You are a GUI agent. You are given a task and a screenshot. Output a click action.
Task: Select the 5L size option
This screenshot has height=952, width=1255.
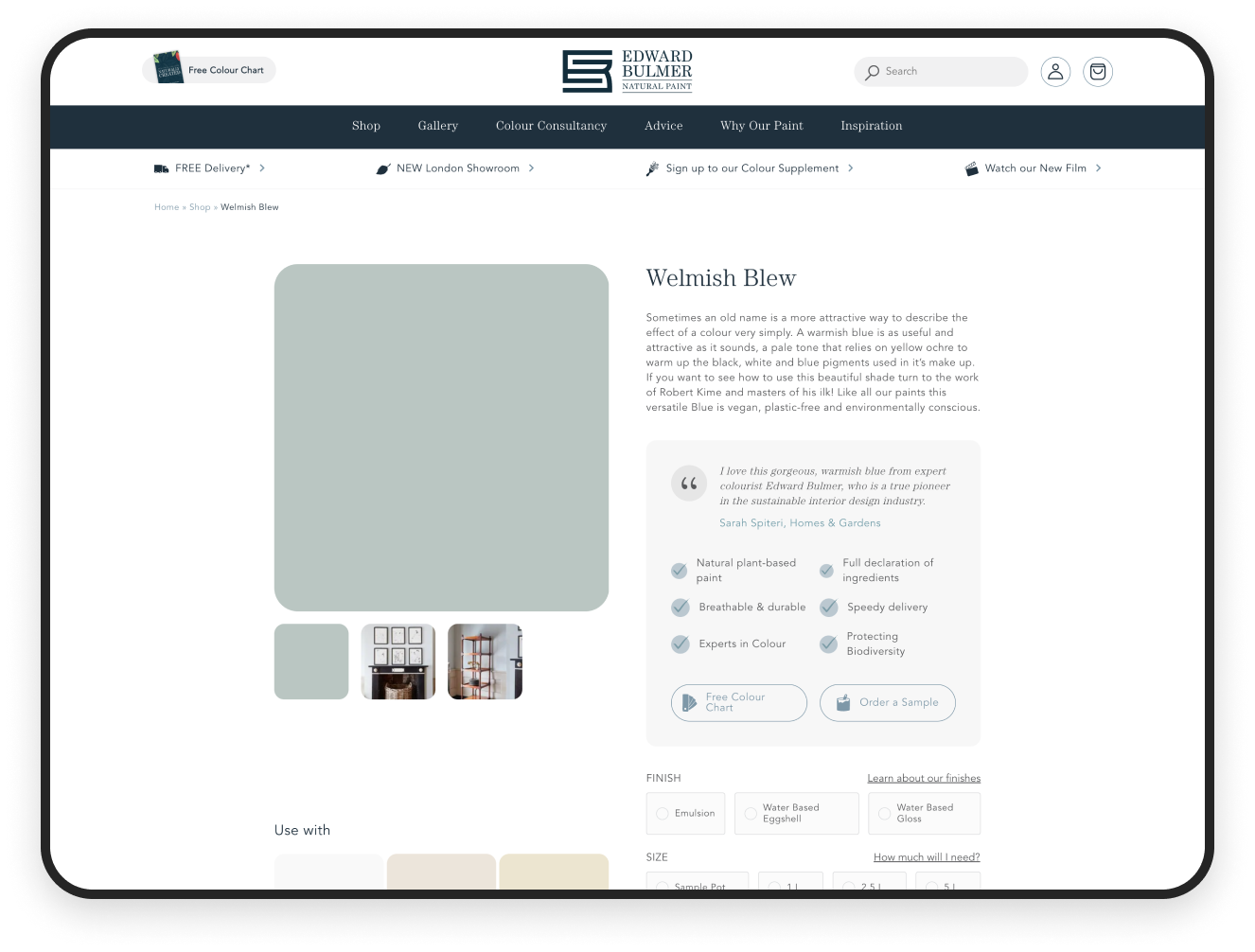948,882
